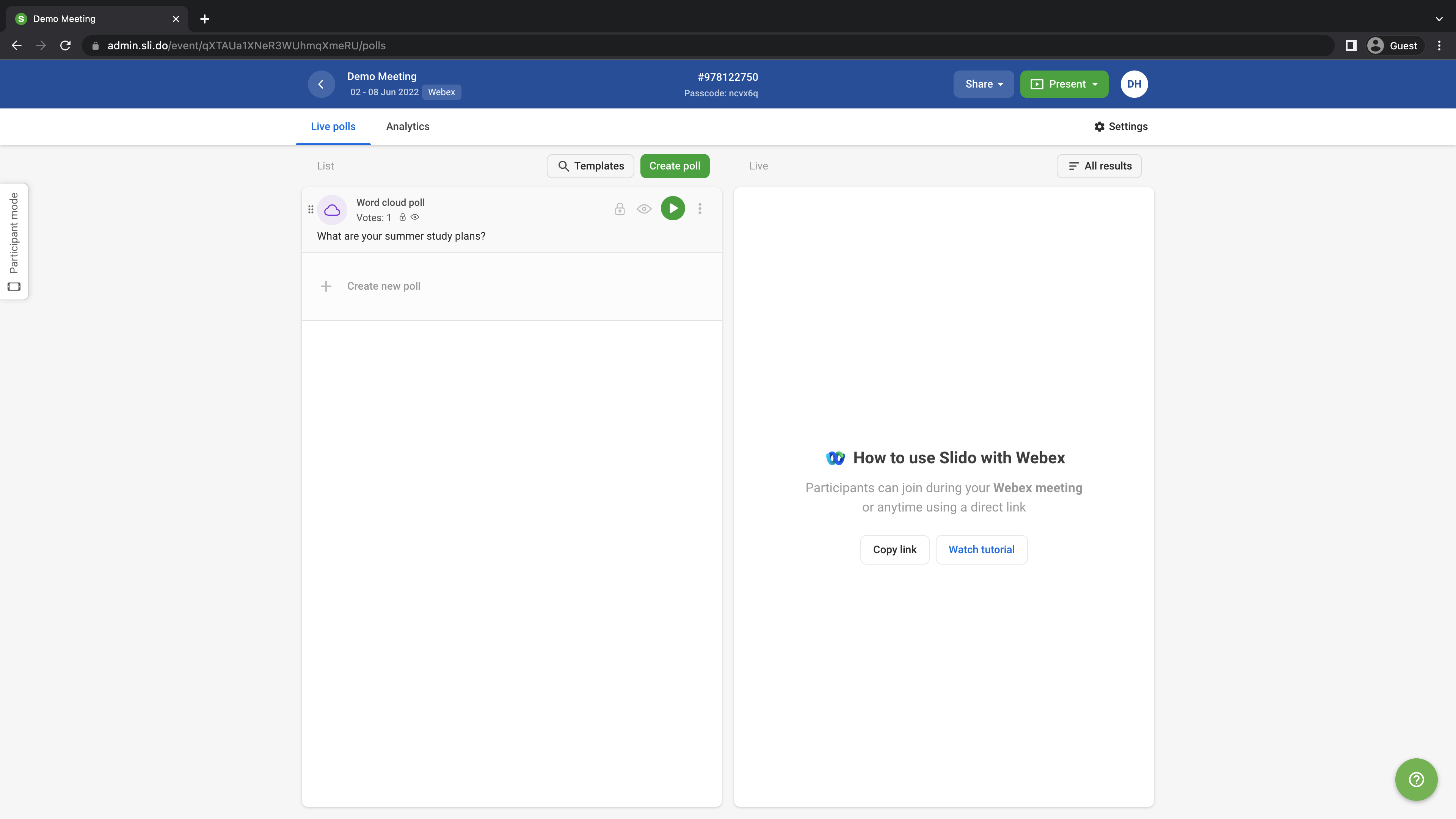Grab the poll drag handle
This screenshot has height=819, width=1456.
[x=310, y=210]
